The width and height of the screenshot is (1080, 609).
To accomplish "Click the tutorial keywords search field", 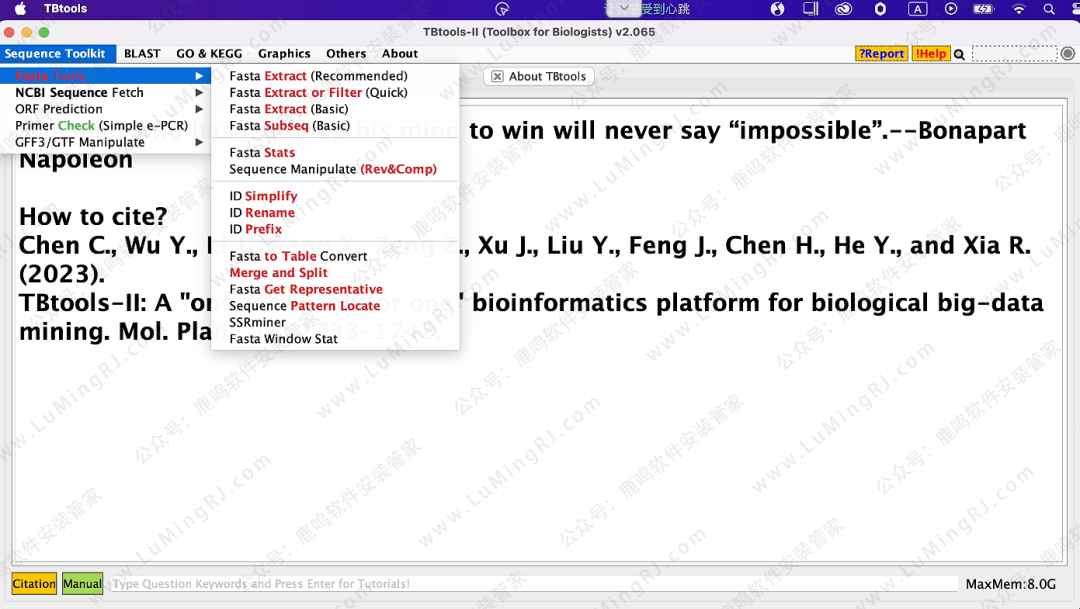I will pyautogui.click(x=532, y=584).
